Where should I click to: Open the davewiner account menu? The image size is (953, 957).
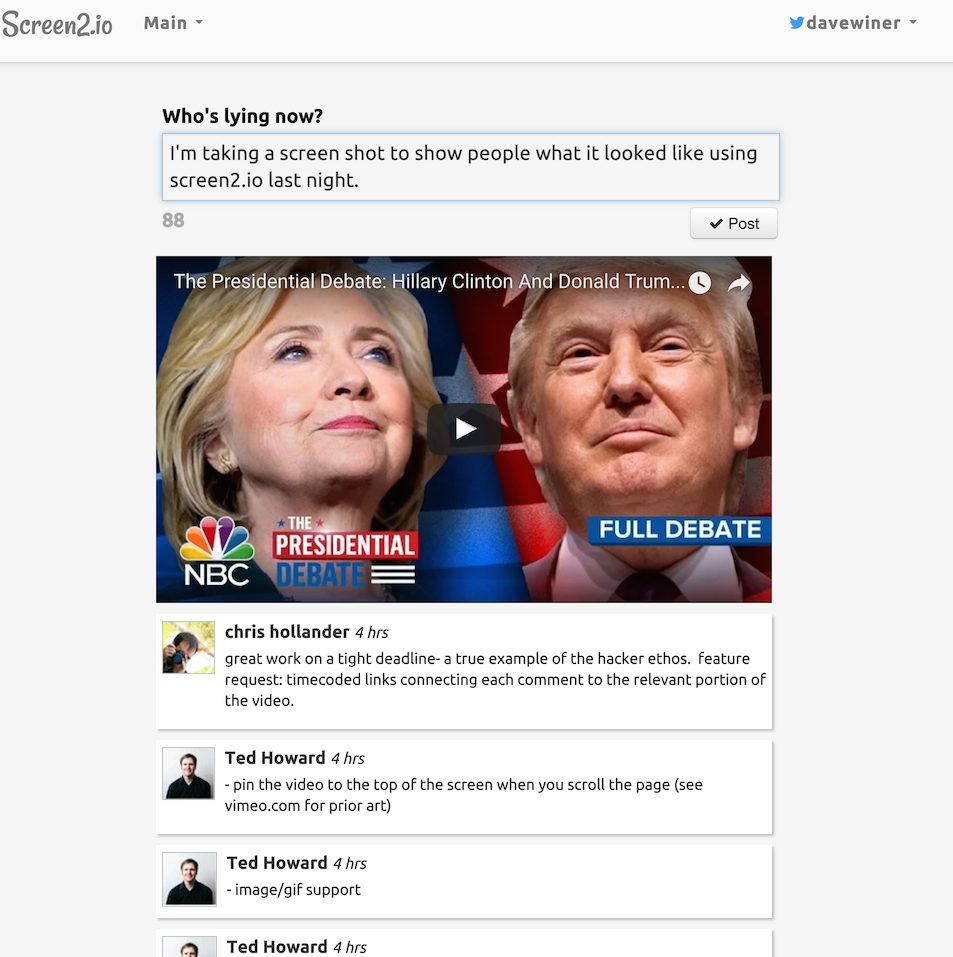pyautogui.click(x=853, y=23)
